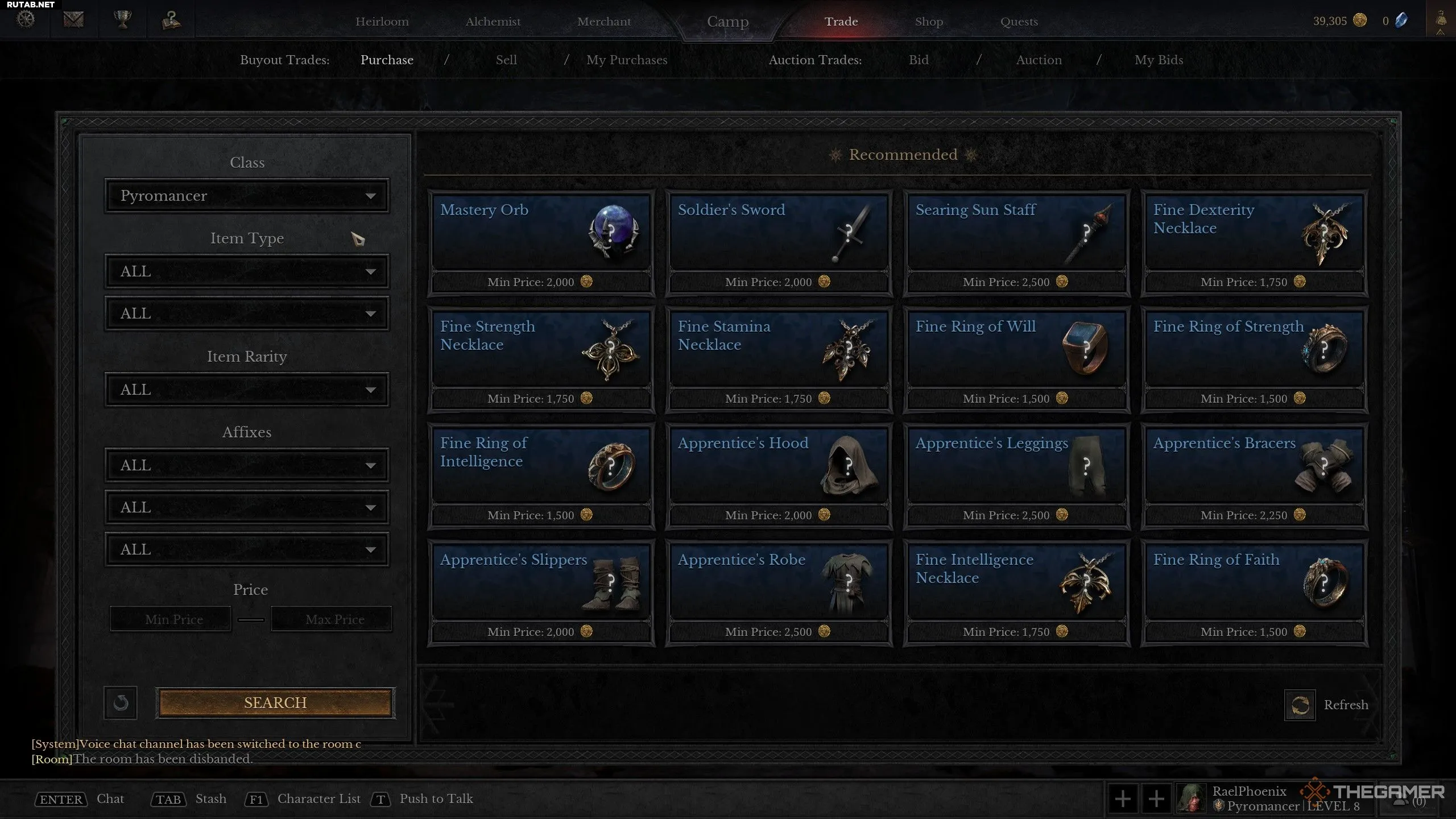Open the trophy achievements icon
Viewport: 1456px width, 819px height.
click(x=122, y=20)
